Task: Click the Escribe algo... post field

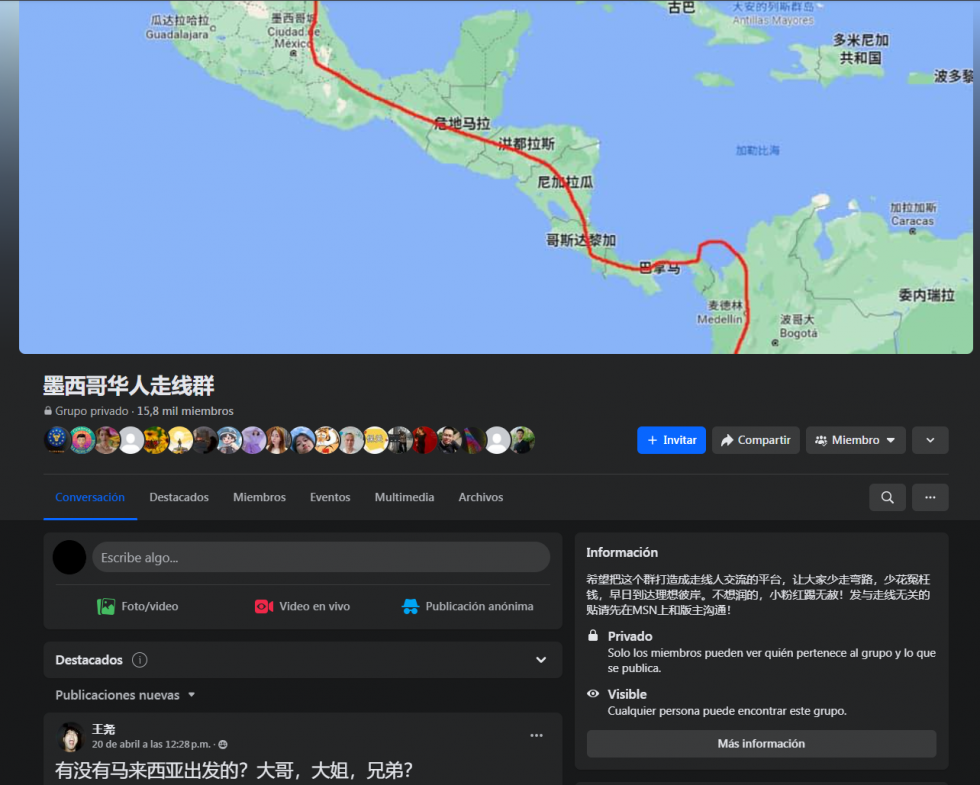Action: coord(321,558)
